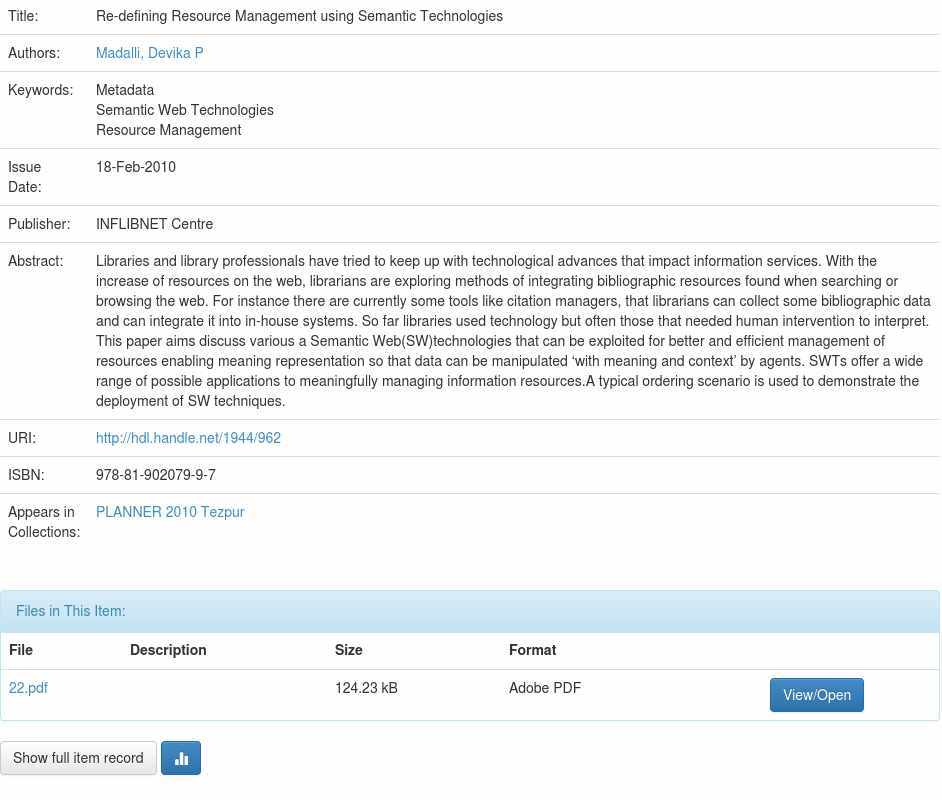
Task: Click the File column header
Action: pos(21,650)
